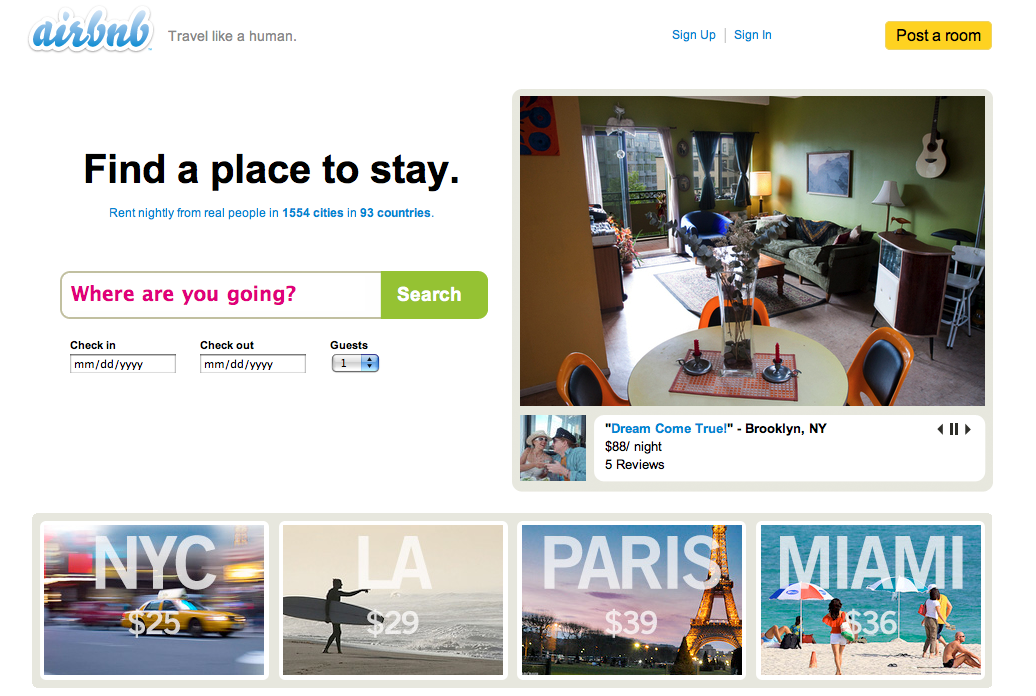Open the Sign Up link

click(694, 35)
